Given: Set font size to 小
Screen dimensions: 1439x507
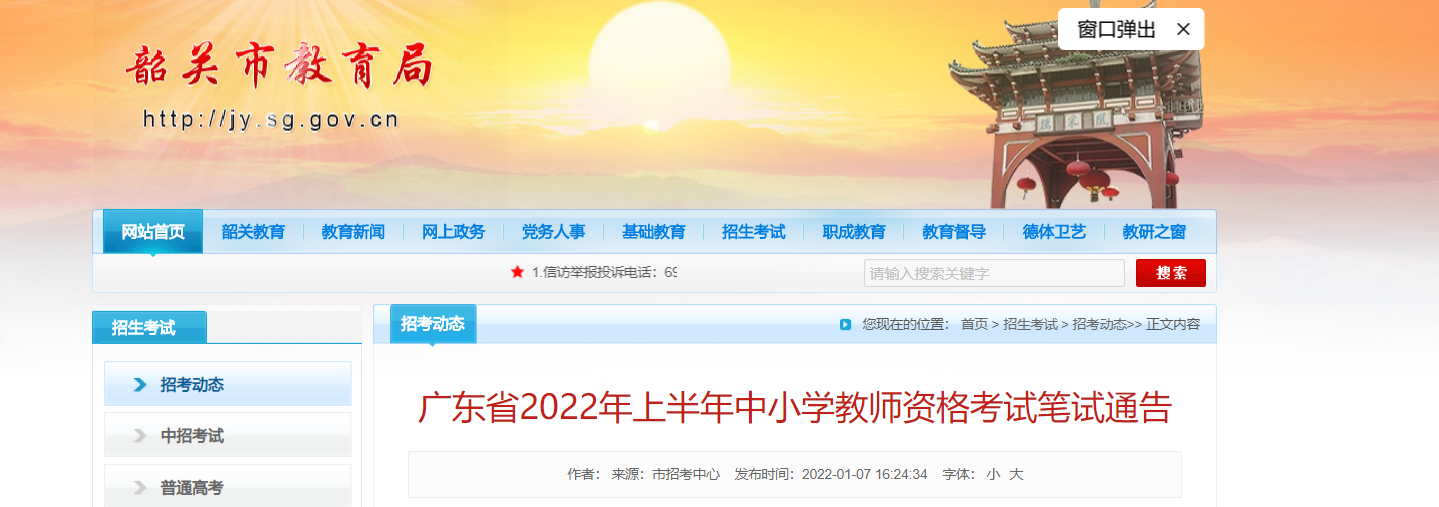Looking at the screenshot, I should click(993, 474).
